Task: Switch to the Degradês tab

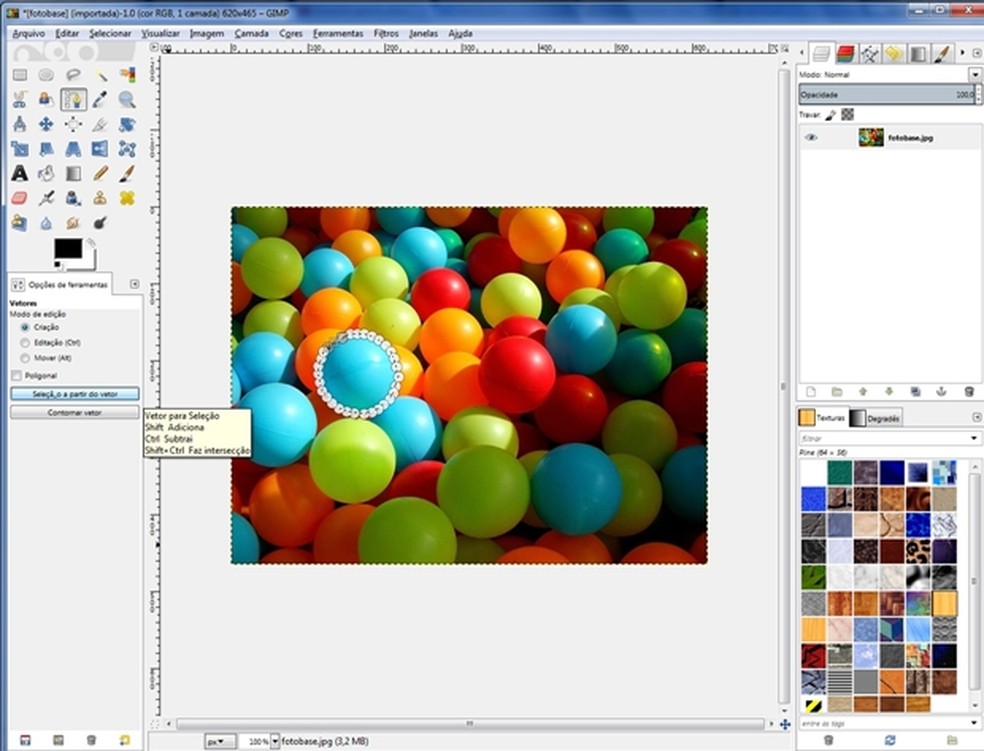Action: (x=875, y=418)
